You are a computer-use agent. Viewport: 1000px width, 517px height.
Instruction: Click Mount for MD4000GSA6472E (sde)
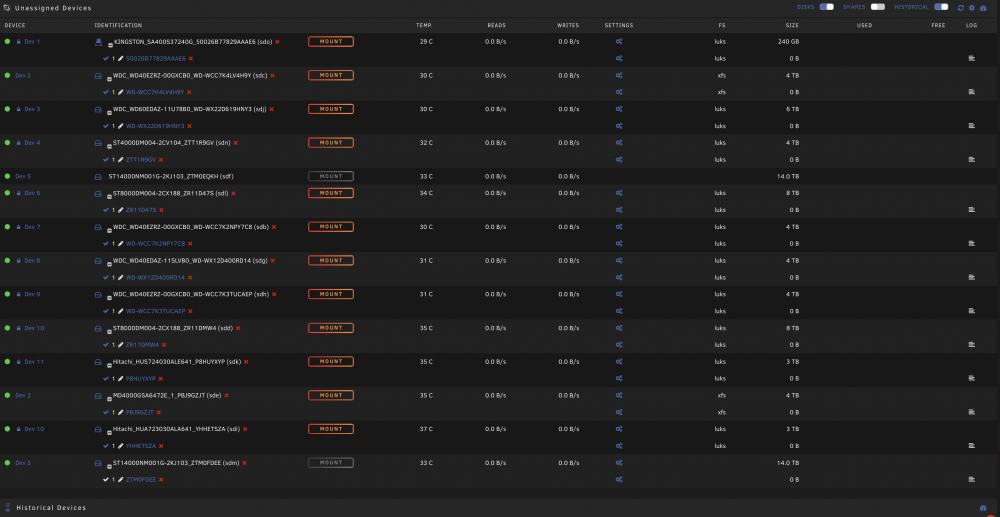click(x=331, y=395)
